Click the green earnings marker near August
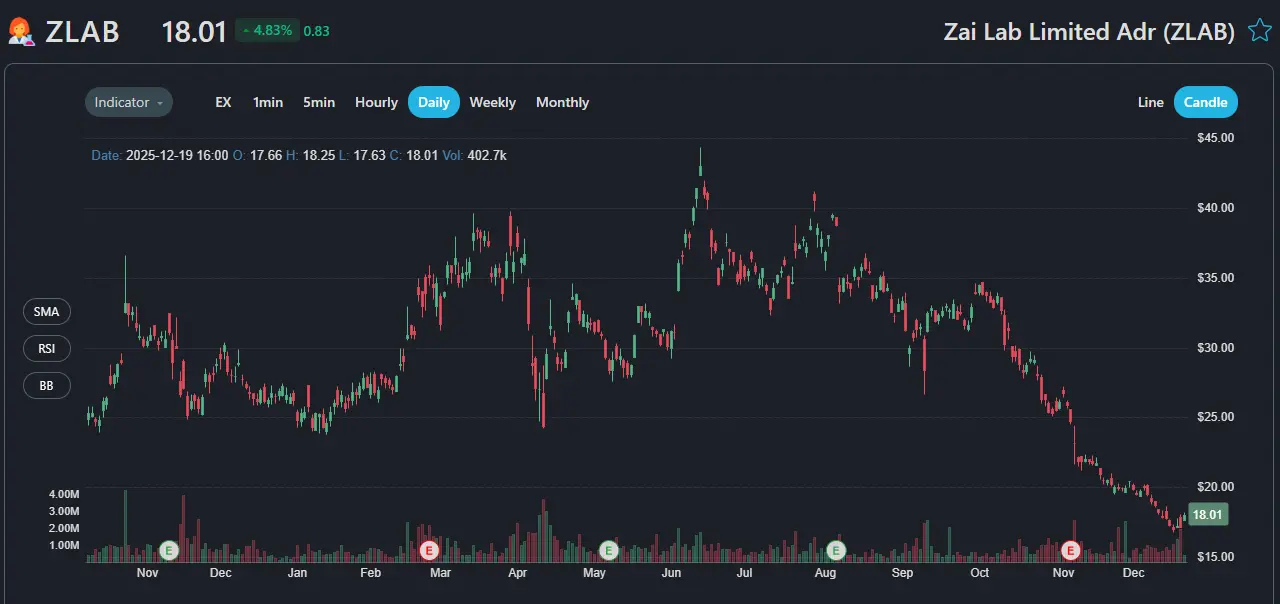 pos(837,550)
